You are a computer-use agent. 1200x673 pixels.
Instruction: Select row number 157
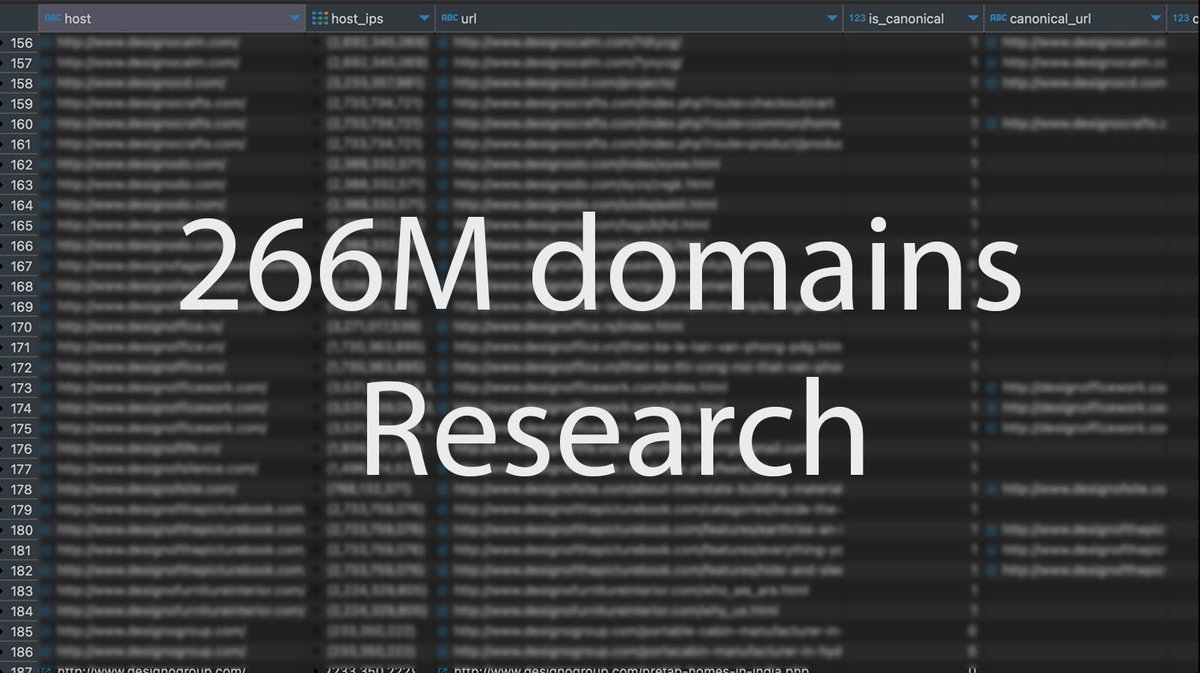pyautogui.click(x=21, y=63)
